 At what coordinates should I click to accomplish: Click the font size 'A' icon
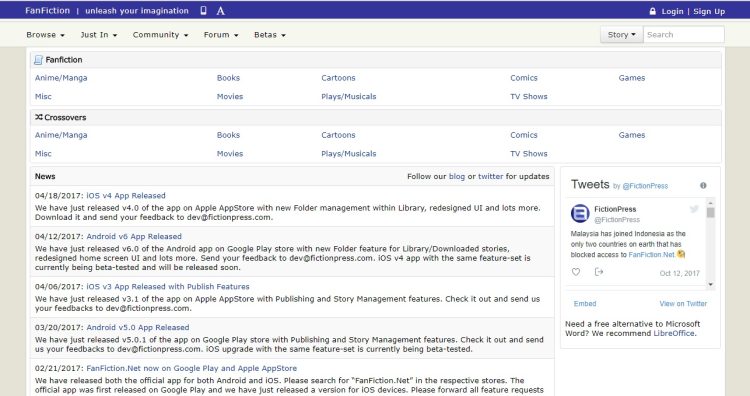coord(220,11)
